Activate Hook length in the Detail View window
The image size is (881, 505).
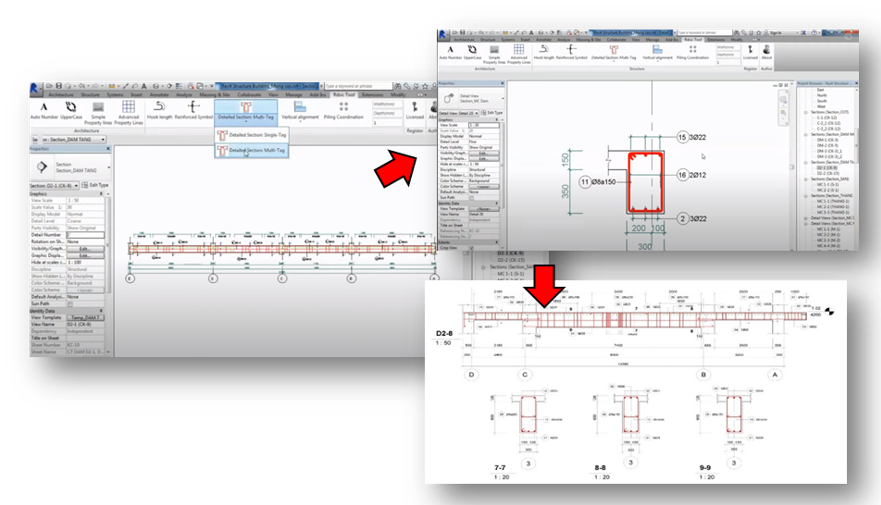pyautogui.click(x=543, y=53)
